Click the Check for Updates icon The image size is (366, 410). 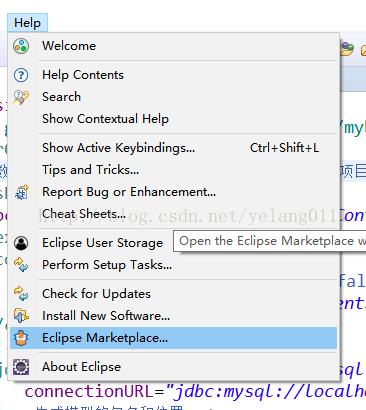pos(21,294)
